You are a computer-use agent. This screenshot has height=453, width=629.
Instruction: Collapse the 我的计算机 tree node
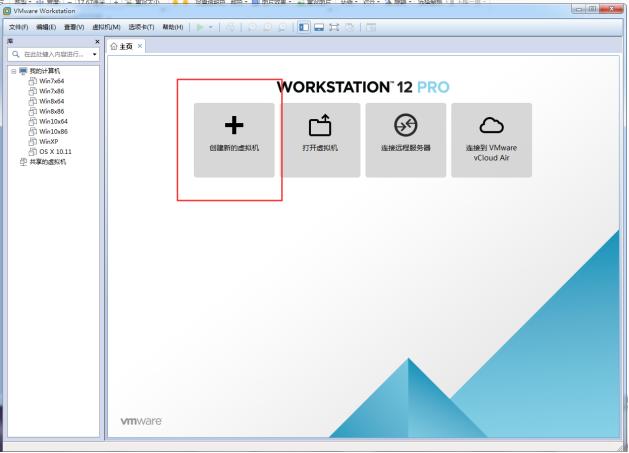pos(13,71)
